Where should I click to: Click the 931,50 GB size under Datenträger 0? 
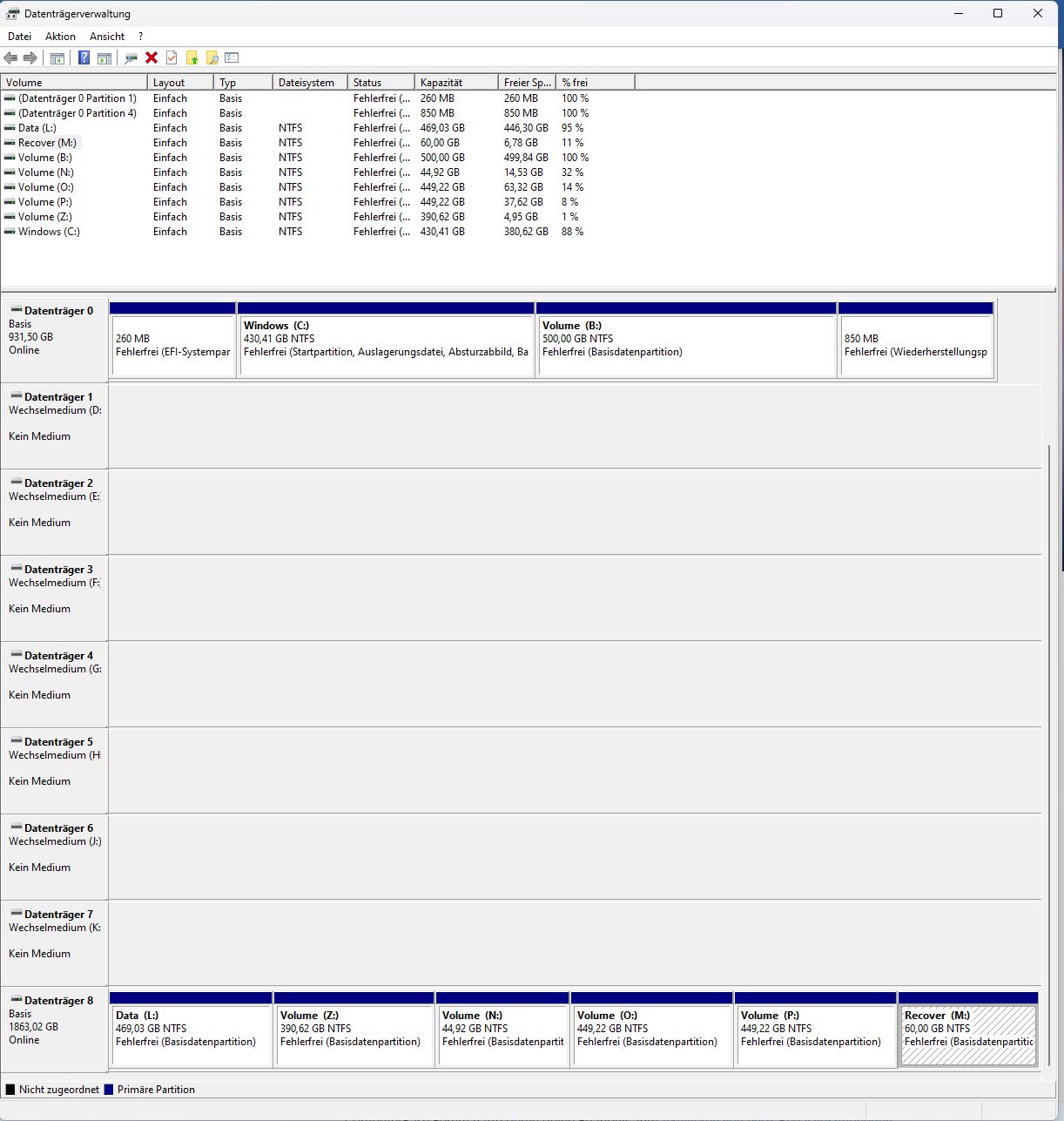[30, 337]
